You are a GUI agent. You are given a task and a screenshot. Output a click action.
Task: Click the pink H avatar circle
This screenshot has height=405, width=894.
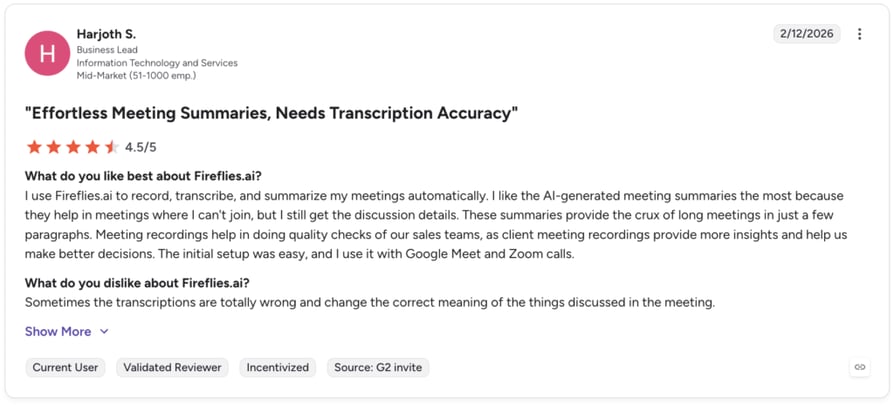[x=47, y=53]
